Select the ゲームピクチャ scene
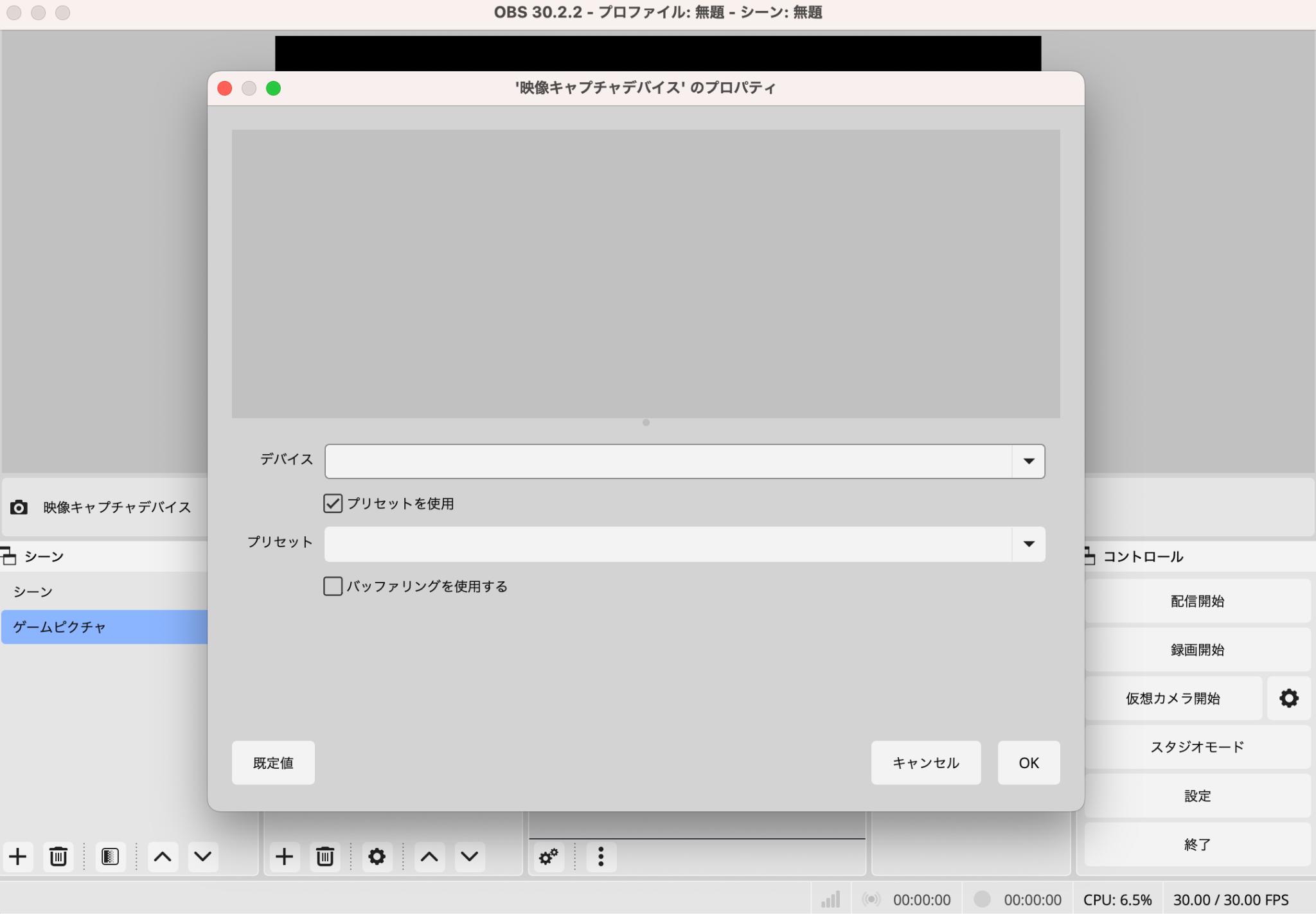The image size is (1316, 914). point(104,627)
